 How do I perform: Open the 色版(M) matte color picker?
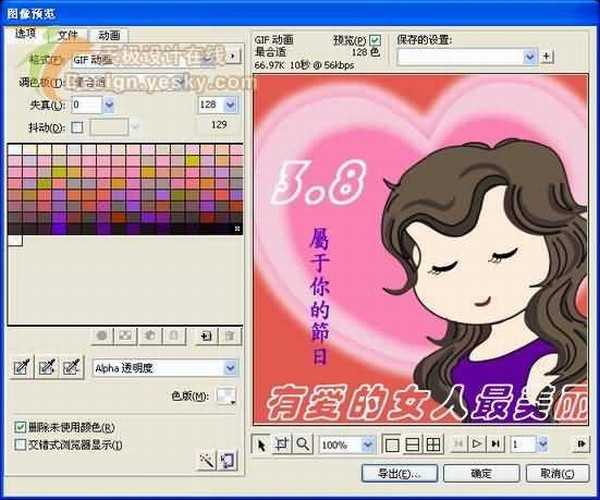pos(227,396)
